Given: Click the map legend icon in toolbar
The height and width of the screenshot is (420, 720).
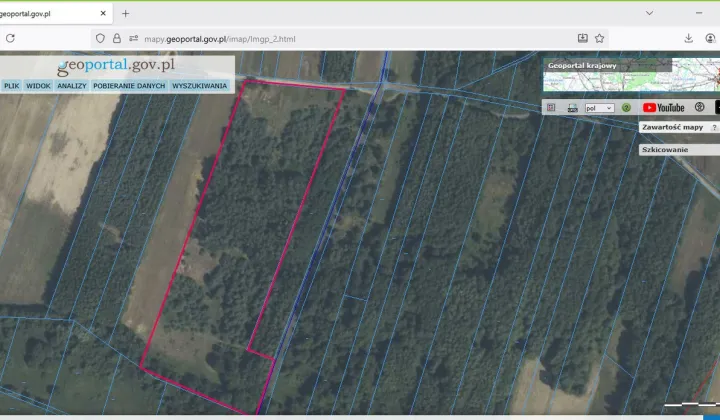Looking at the screenshot, I should pyautogui.click(x=551, y=107).
